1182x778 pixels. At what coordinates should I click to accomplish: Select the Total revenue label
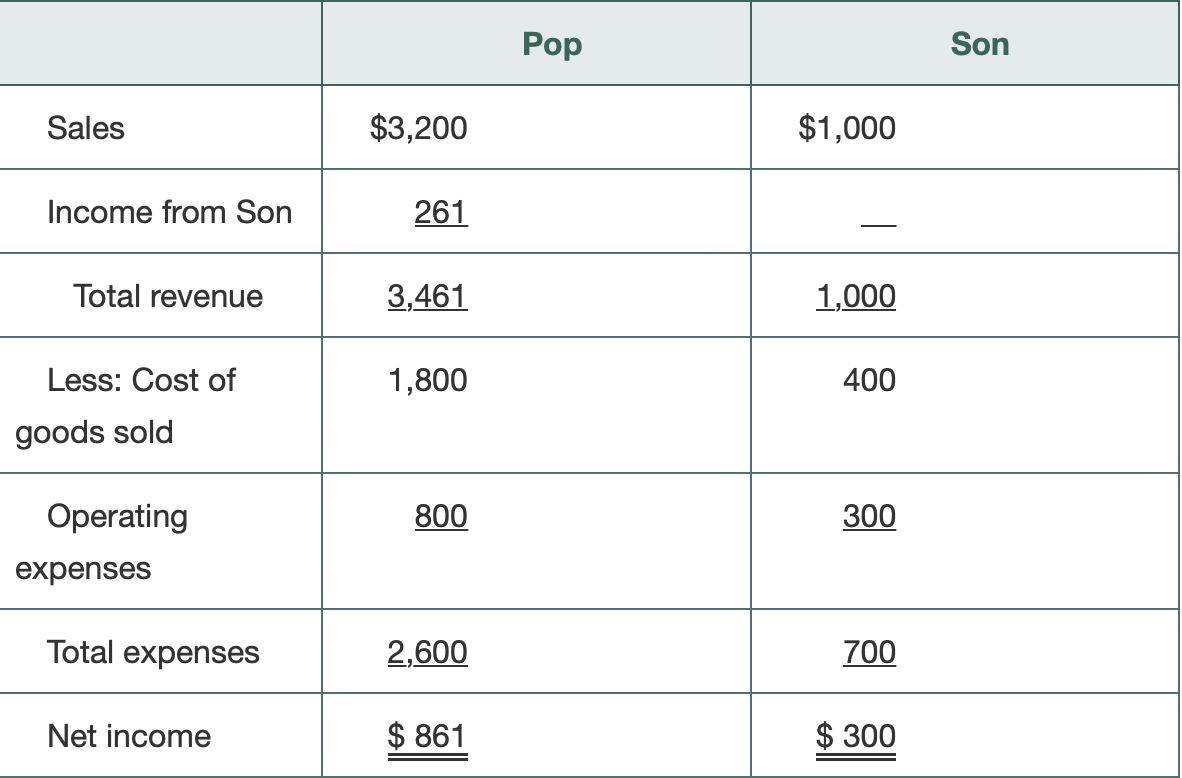tap(168, 296)
